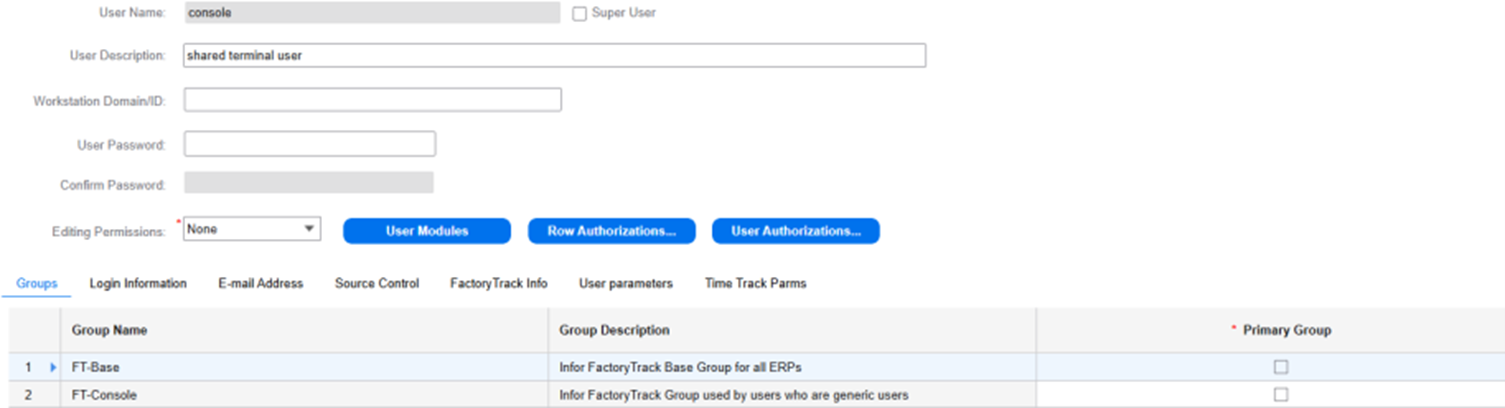Open User Authorizations dialog
1505x408 pixels.
coord(795,231)
